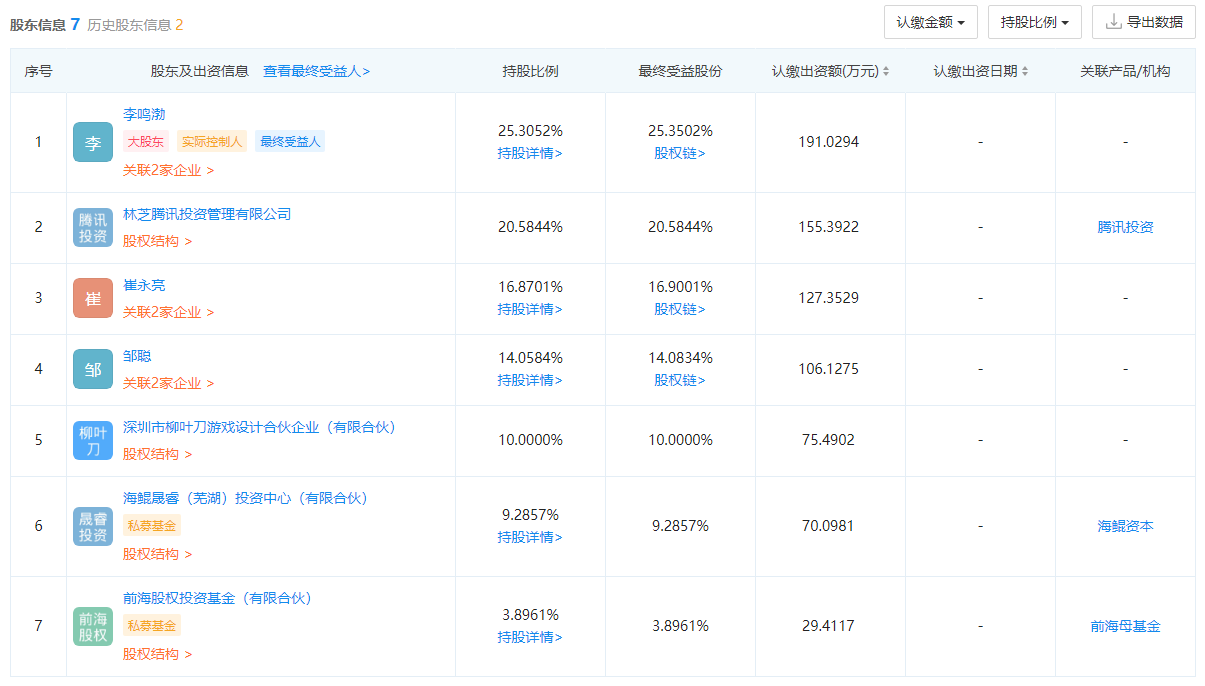Open 股权链 under 16.9001%
Viewport: 1205px width, 686px height.
point(680,309)
